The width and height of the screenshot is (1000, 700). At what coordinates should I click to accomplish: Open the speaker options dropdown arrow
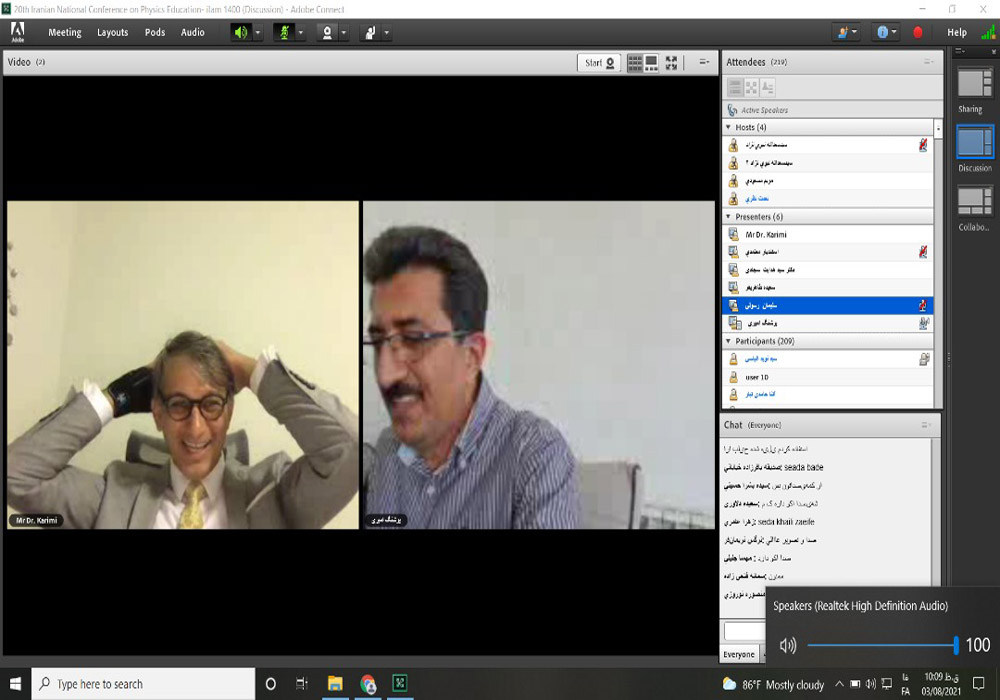pyautogui.click(x=258, y=32)
